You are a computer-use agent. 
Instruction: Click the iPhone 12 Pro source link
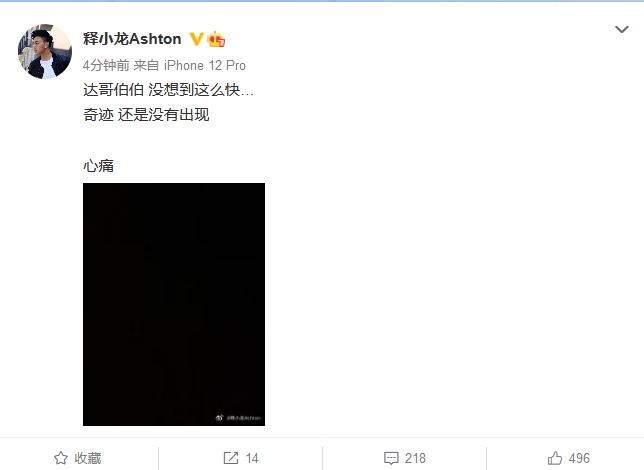point(205,65)
